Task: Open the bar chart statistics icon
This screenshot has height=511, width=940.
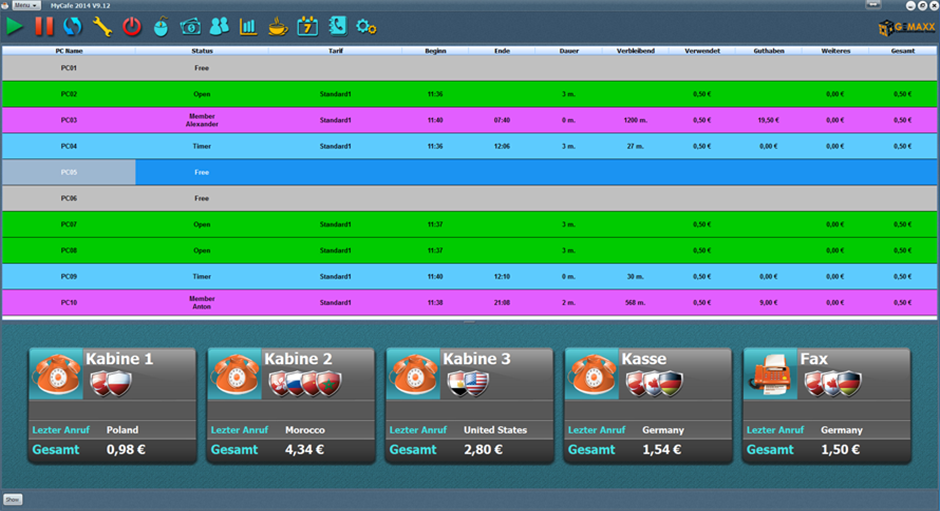Action: coord(248,27)
